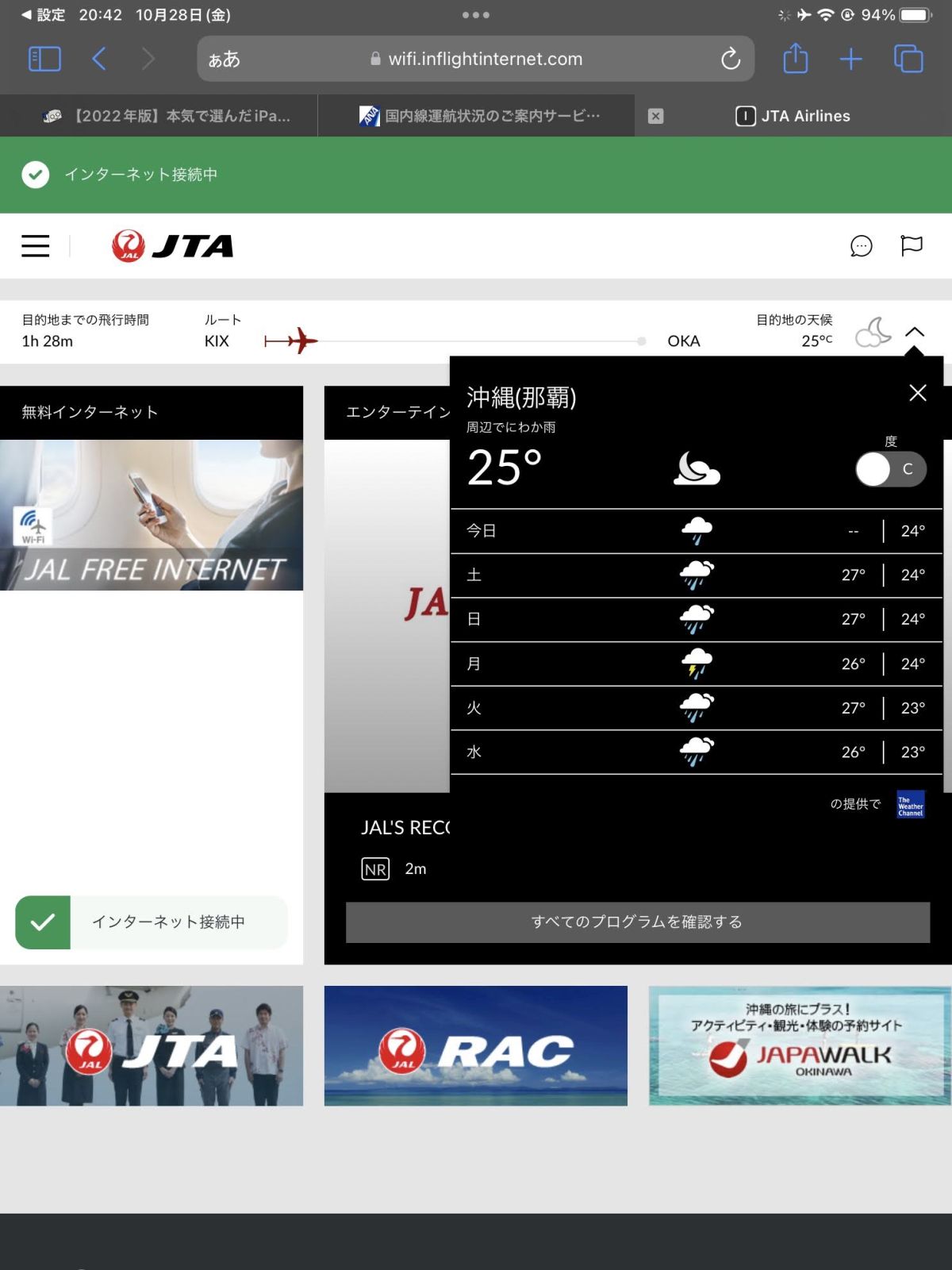
Task: Open the JTA crew banner
Action: coord(152,1046)
